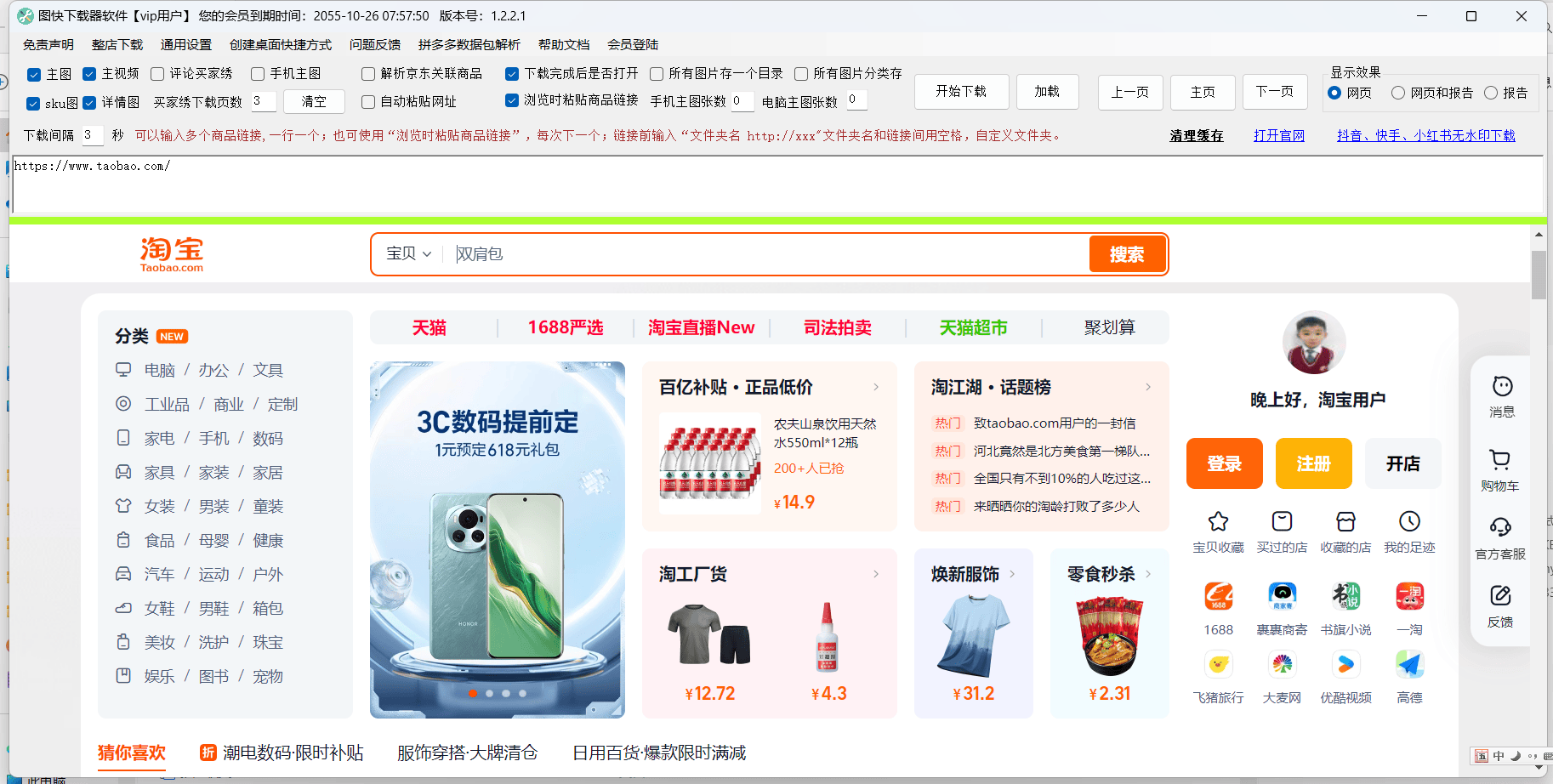Click the 开始下载 button
This screenshot has height=784, width=1553.
961,91
